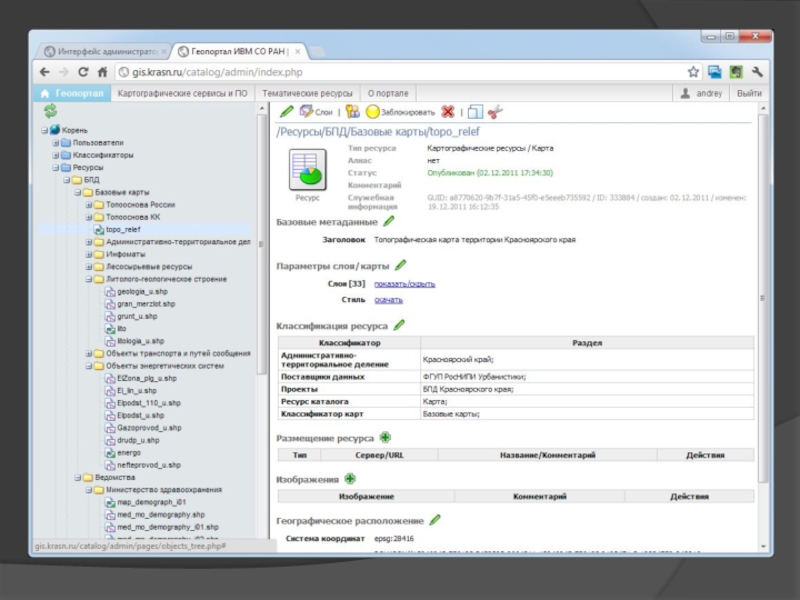Delete resource with red X icon

pos(448,113)
